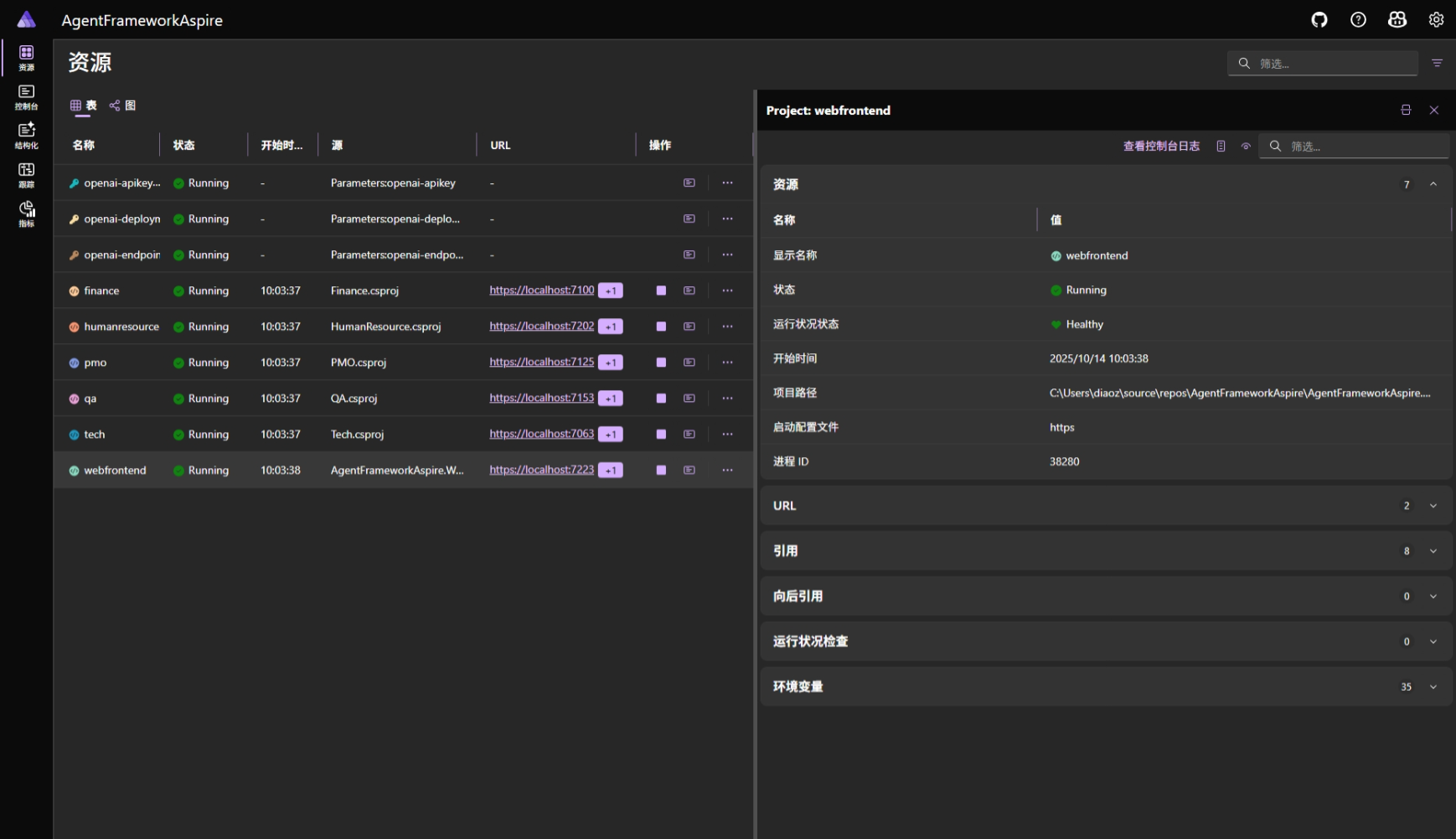
Task: Open the GitHub repository icon
Action: point(1319,20)
